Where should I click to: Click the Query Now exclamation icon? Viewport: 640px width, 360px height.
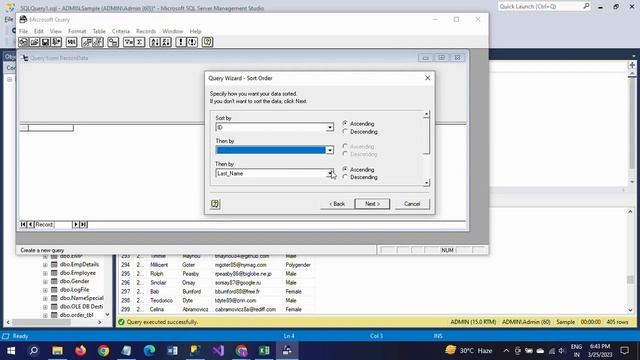pyautogui.click(x=181, y=42)
